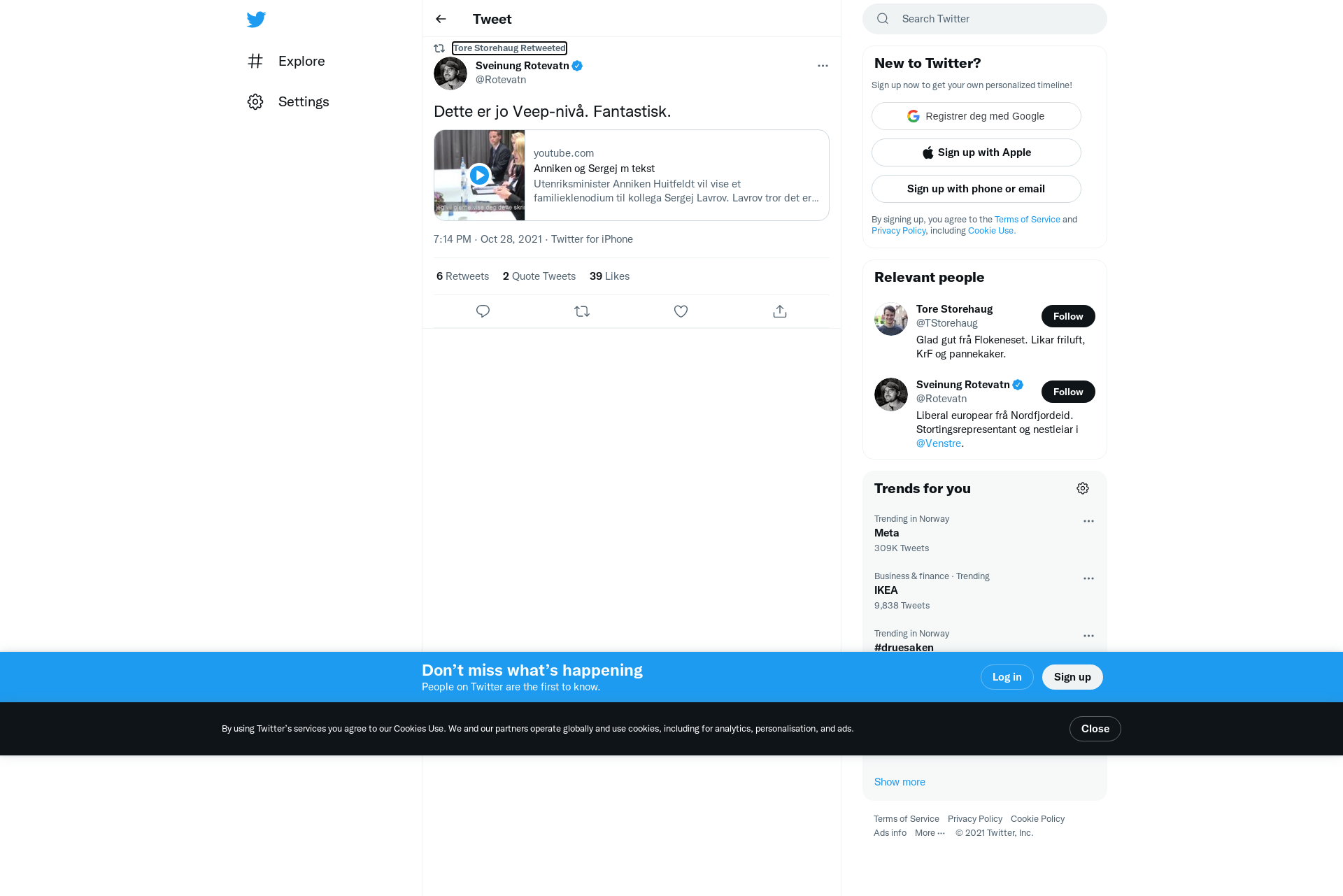The height and width of the screenshot is (896, 1343).
Task: Open more options for Meta trend
Action: pos(1088,521)
